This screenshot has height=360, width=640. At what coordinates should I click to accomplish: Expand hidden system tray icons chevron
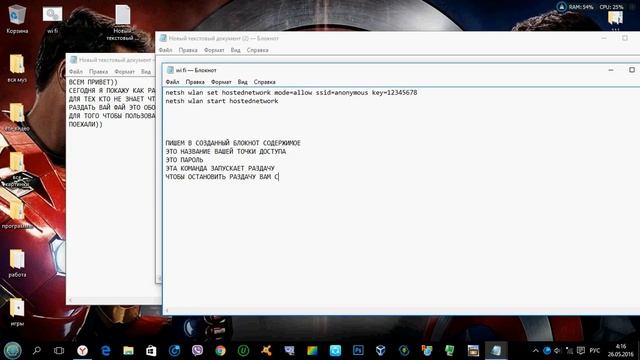536,351
